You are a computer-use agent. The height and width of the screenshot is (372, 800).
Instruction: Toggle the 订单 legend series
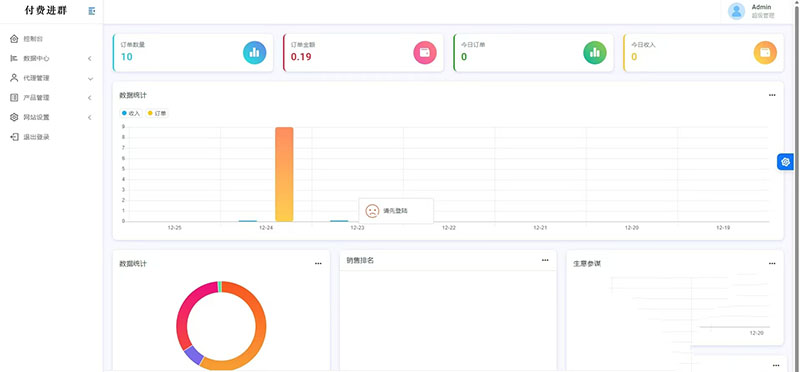tap(157, 113)
